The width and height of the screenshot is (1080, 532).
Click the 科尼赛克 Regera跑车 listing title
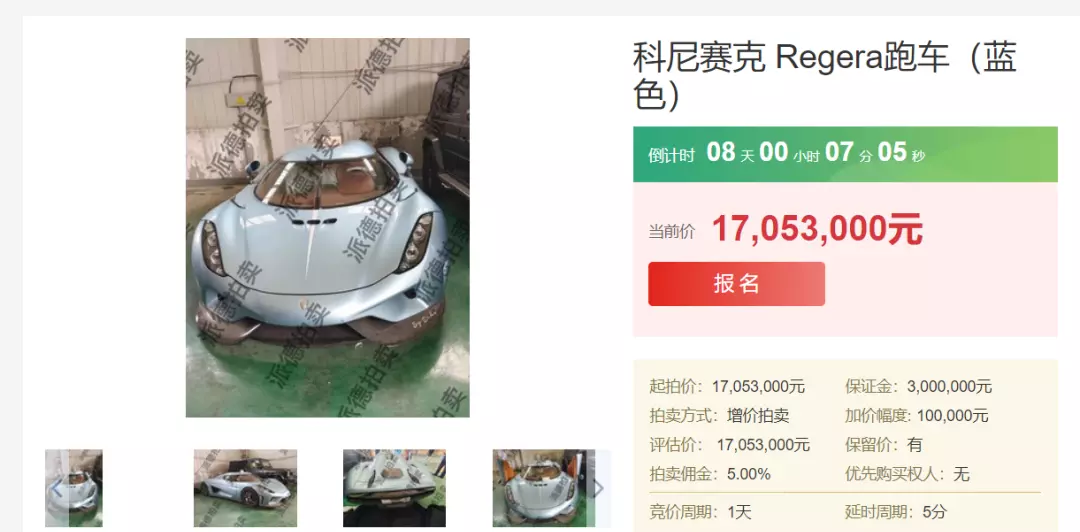tap(824, 76)
